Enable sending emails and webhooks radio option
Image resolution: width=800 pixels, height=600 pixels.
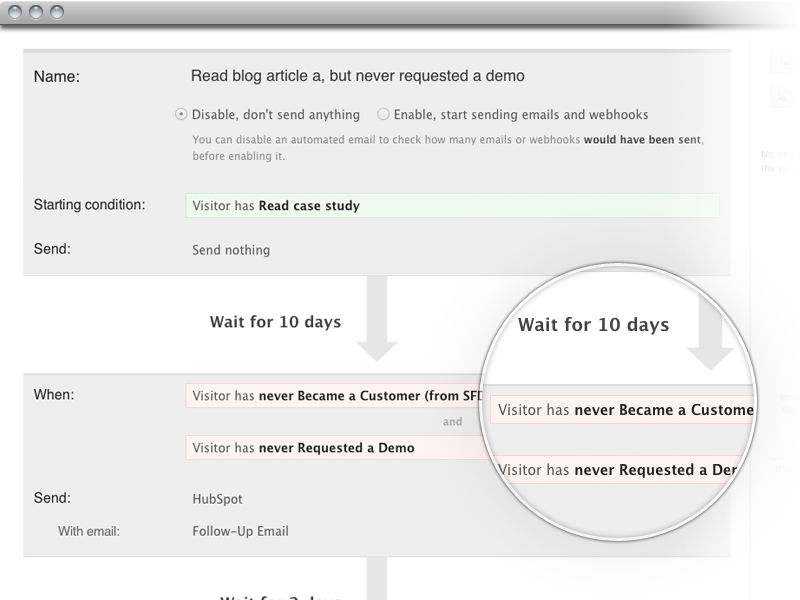(383, 114)
